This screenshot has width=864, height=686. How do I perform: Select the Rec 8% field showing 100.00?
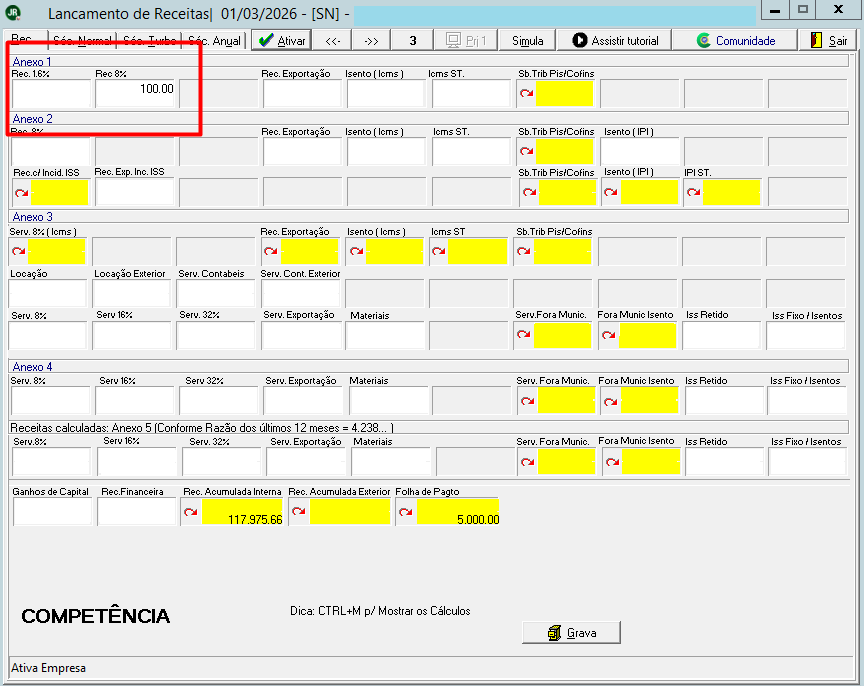click(x=136, y=93)
